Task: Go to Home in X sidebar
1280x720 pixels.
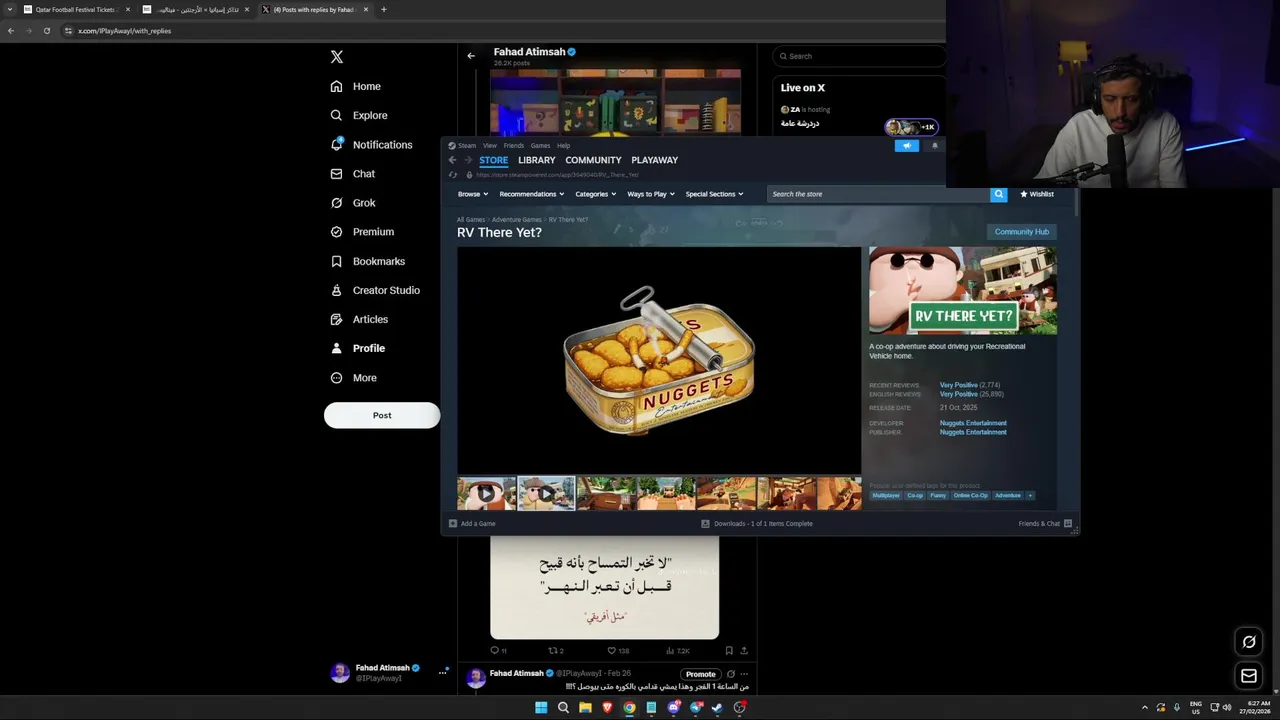Action: coord(356,86)
